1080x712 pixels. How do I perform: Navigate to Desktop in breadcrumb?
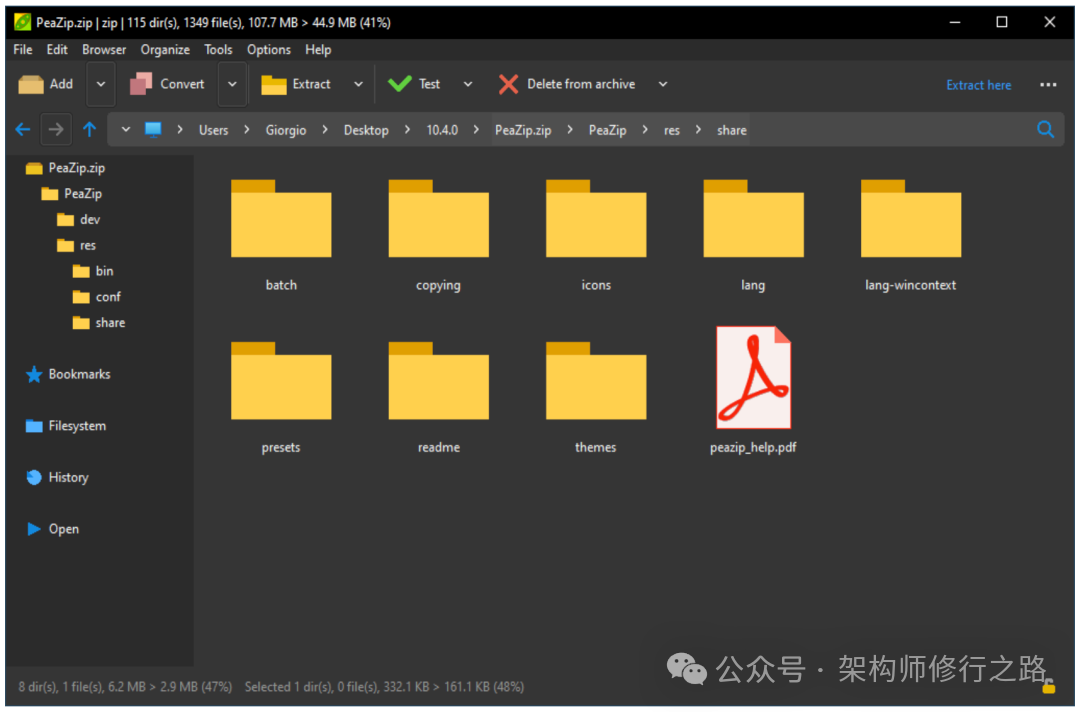pos(366,130)
